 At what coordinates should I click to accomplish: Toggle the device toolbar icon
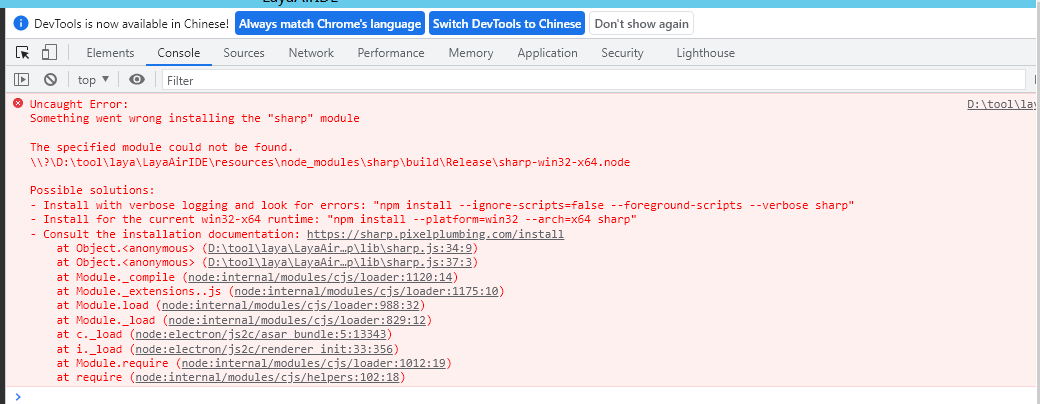pyautogui.click(x=49, y=53)
